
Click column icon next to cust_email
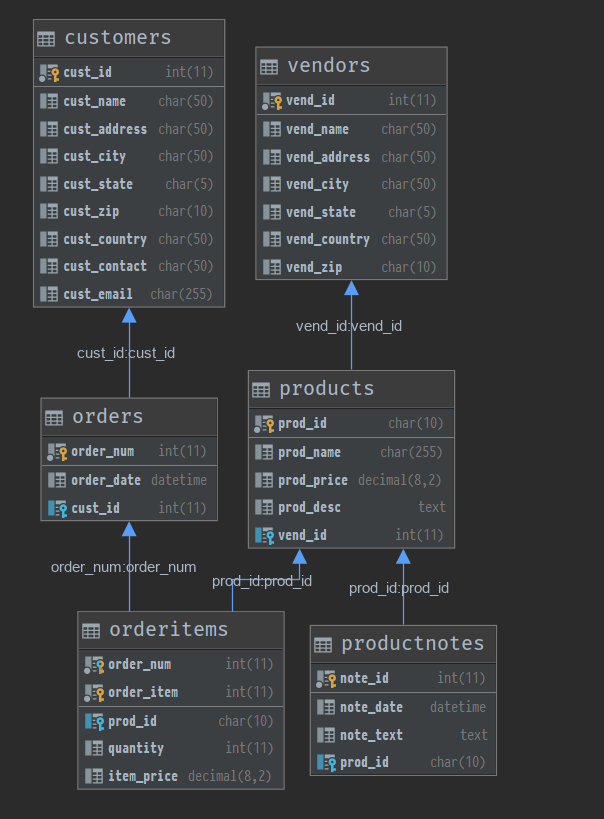(x=49, y=295)
